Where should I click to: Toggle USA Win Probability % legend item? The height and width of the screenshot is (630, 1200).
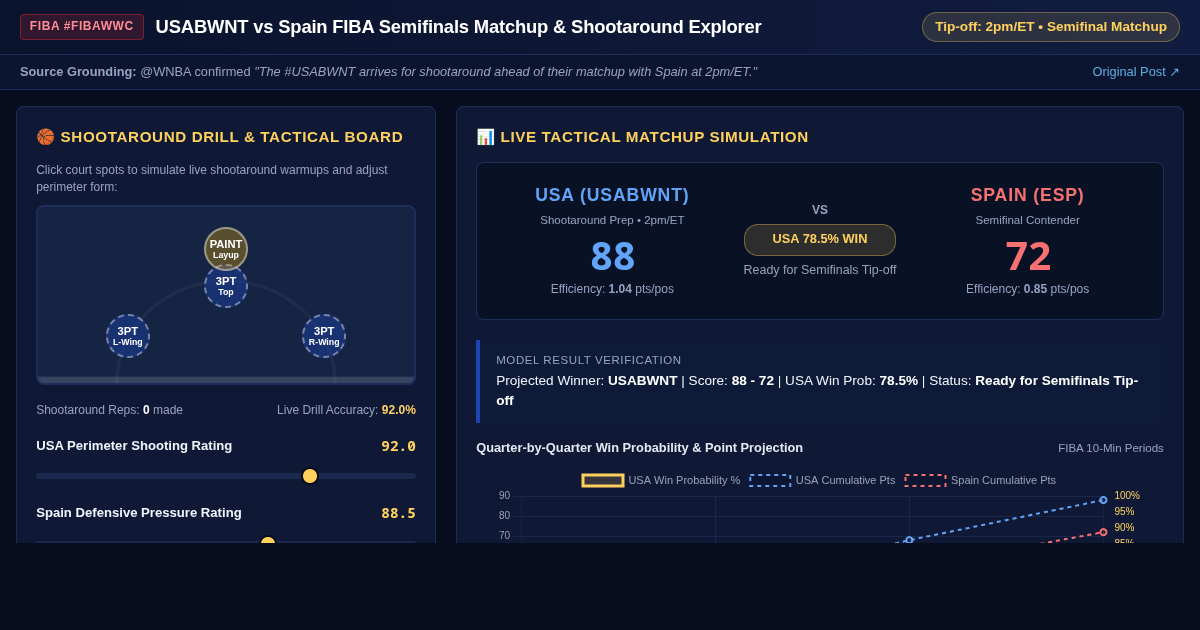click(x=661, y=480)
